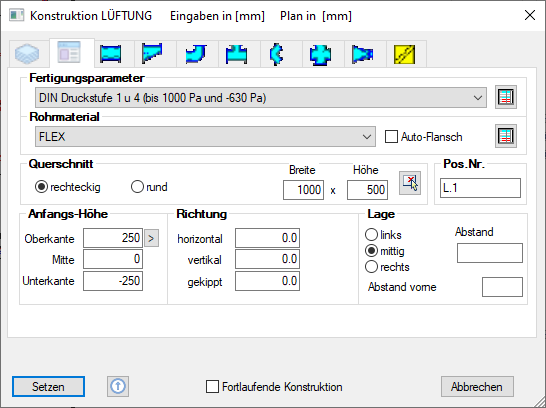
Task: Click the blue up-arrow circle button
Action: point(118,386)
